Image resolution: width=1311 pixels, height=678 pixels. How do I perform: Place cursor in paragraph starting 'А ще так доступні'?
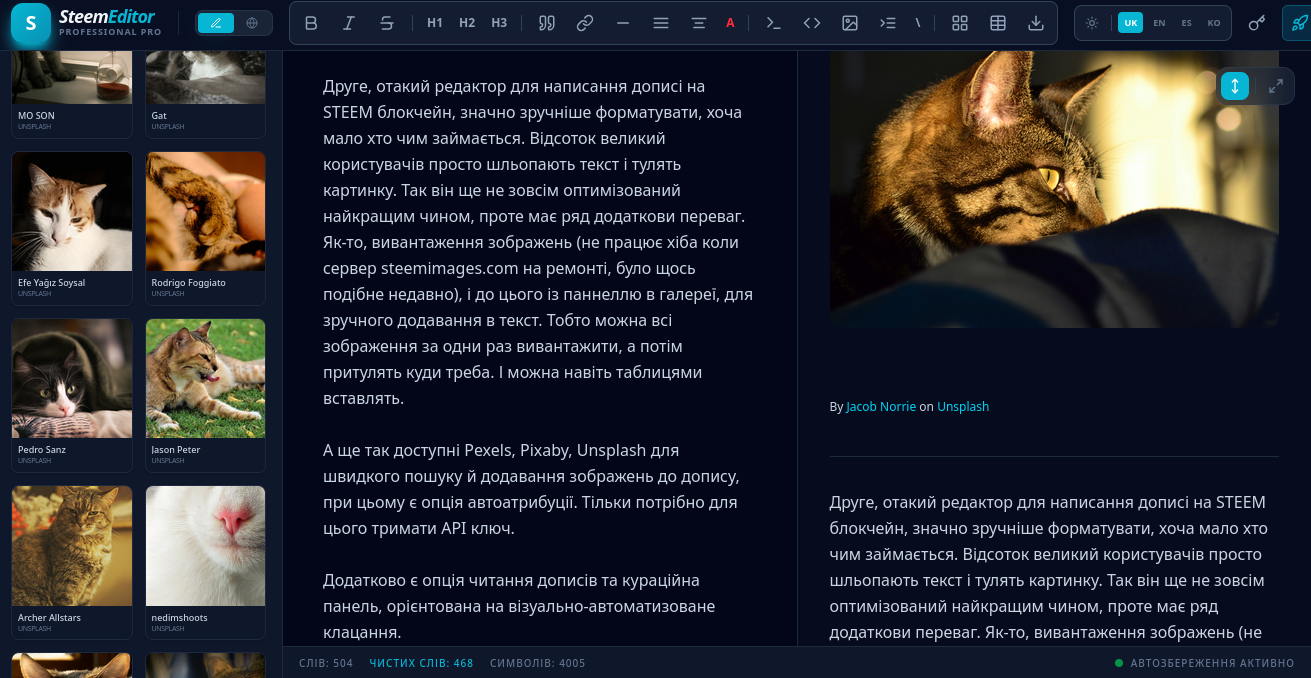point(531,489)
